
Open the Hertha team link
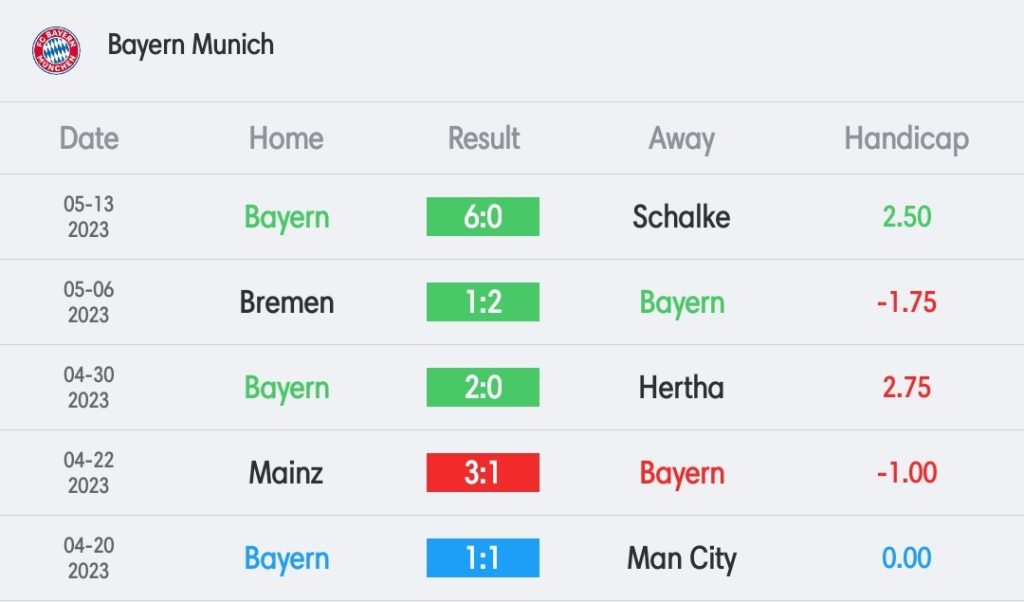pyautogui.click(x=681, y=387)
